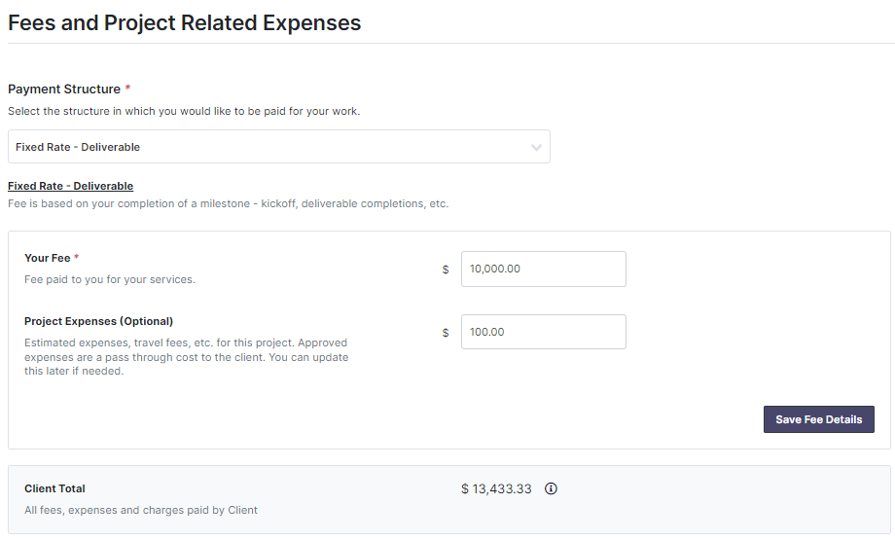Image resolution: width=895 pixels, height=540 pixels.
Task: Click the Client Total label
Action: pyautogui.click(x=55, y=489)
